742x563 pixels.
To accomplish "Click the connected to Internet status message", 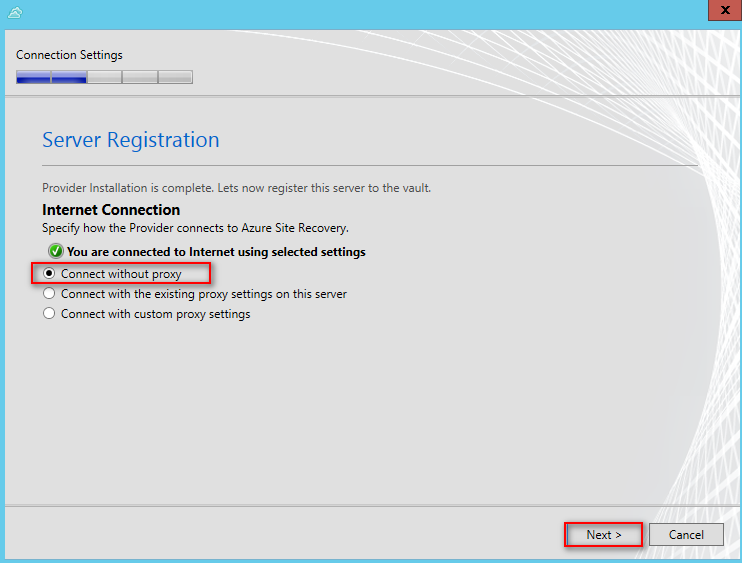I will [216, 252].
